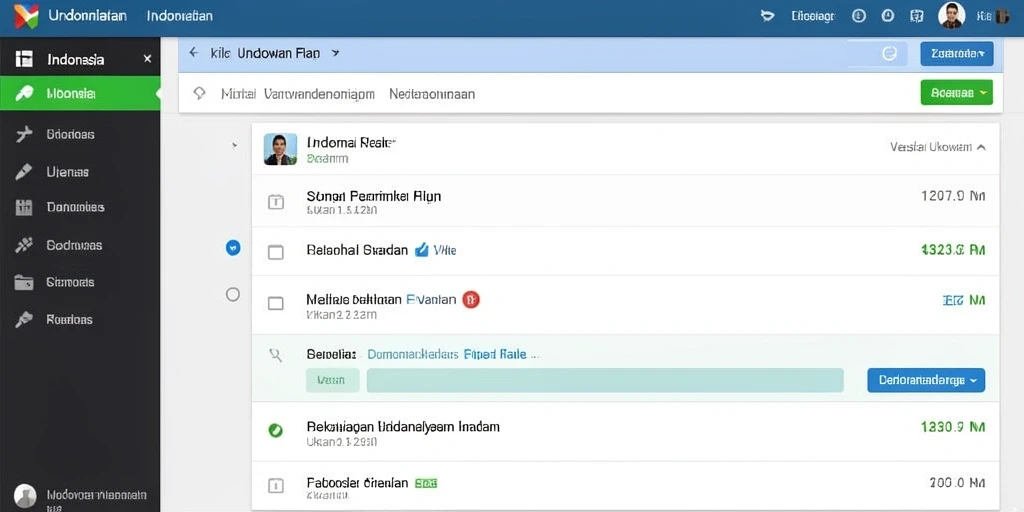1024x512 pixels.
Task: Select the green Moonsia sidebar item
Action: [x=80, y=93]
